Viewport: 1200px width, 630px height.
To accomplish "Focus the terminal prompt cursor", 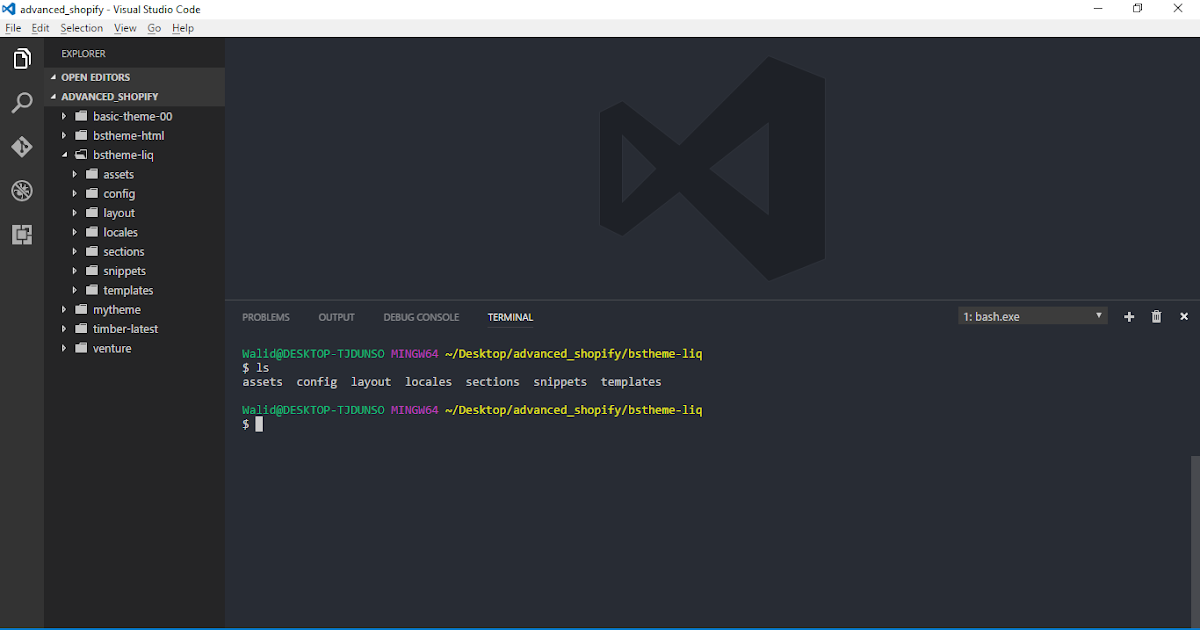I will [259, 424].
